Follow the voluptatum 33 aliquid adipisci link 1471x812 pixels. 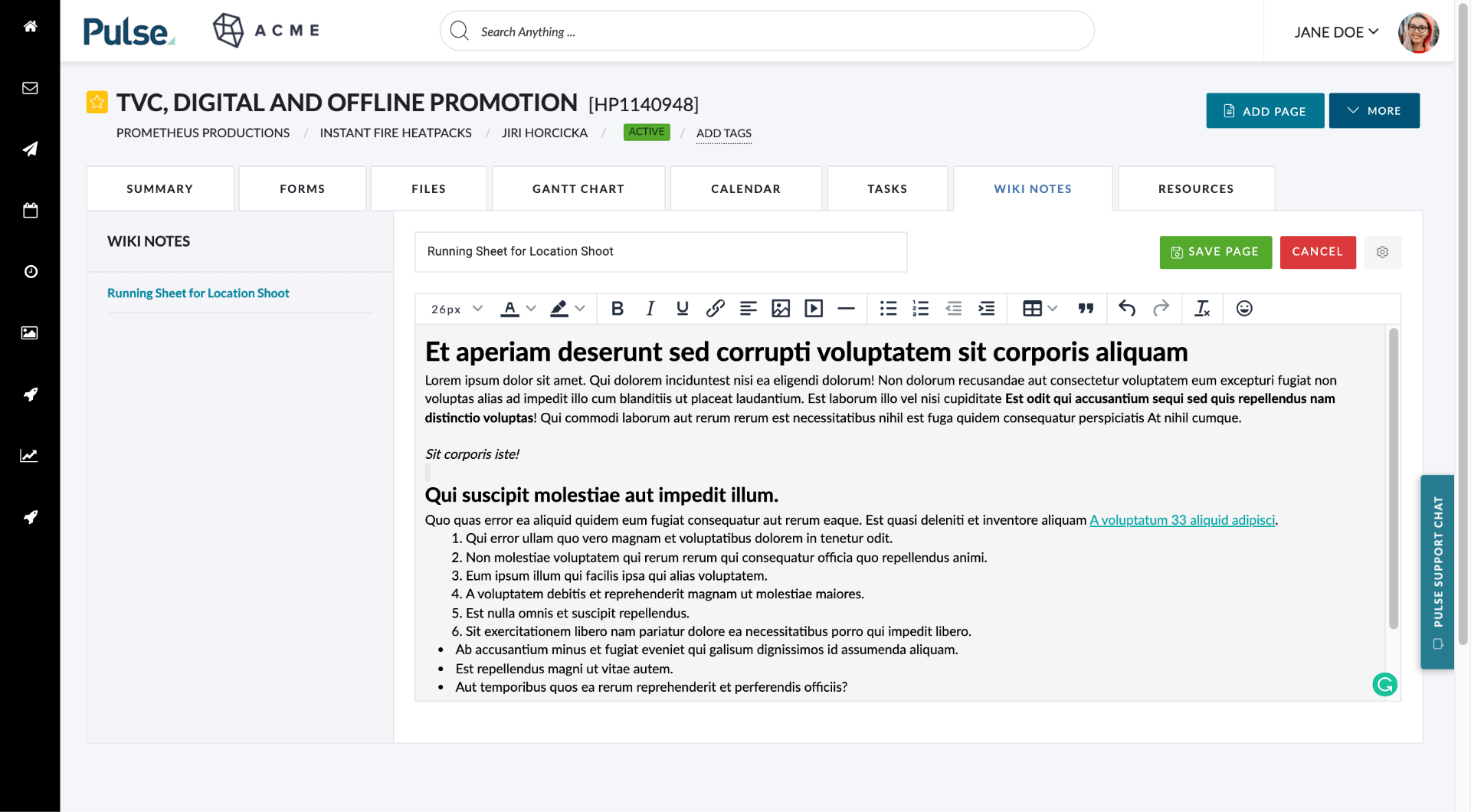pyautogui.click(x=1182, y=519)
